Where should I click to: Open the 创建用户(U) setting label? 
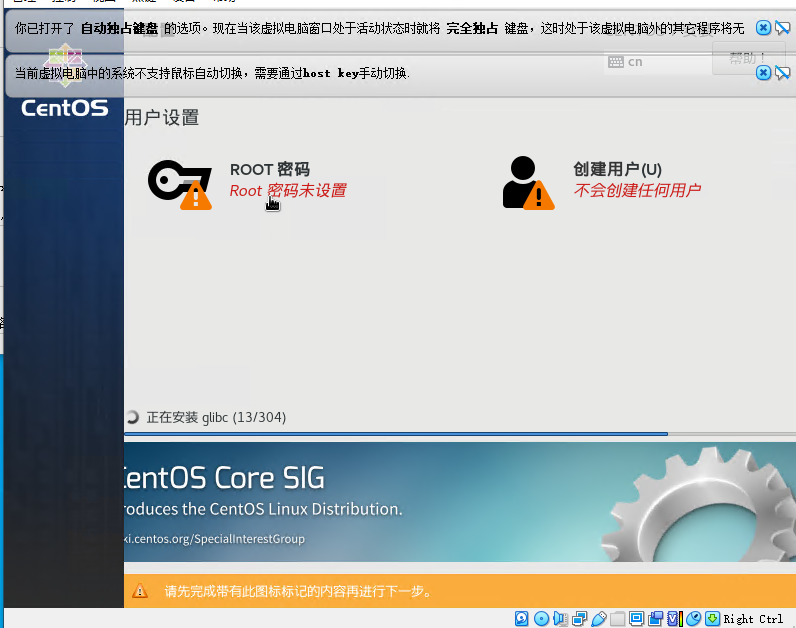click(x=617, y=169)
